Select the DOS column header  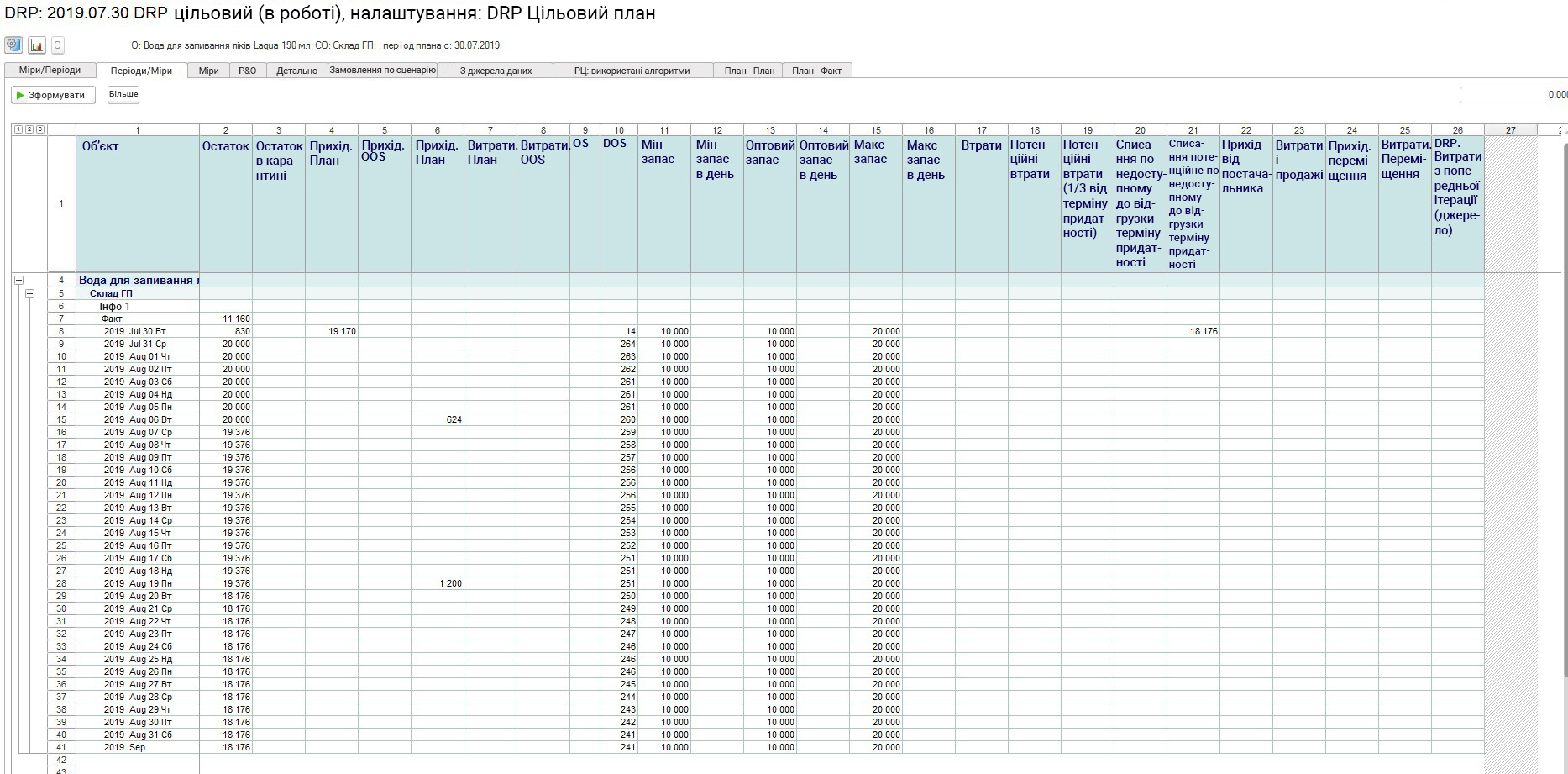(x=619, y=203)
